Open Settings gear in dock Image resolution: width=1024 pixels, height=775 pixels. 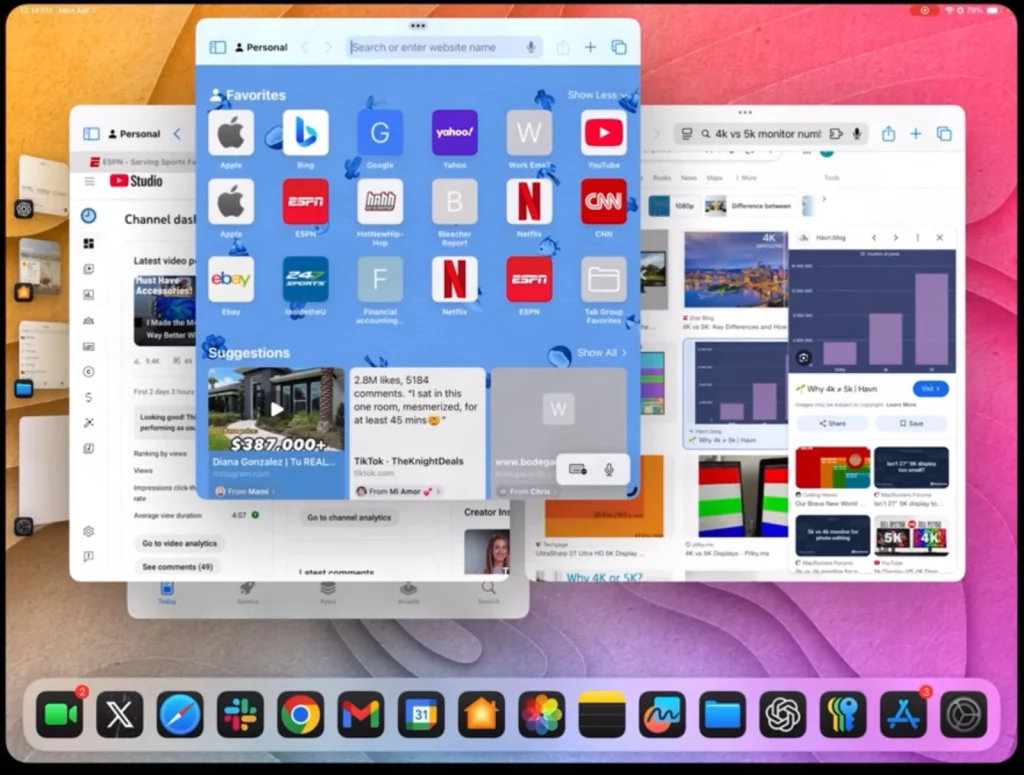click(x=963, y=715)
